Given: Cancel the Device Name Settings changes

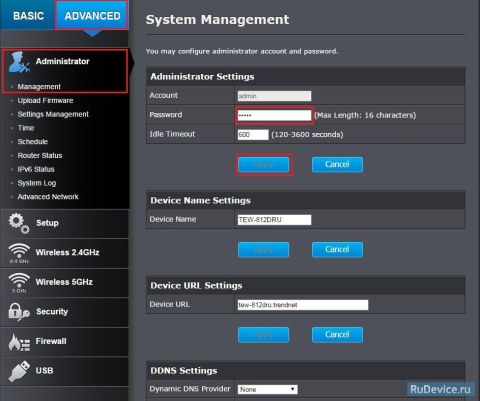Looking at the screenshot, I should pos(337,250).
